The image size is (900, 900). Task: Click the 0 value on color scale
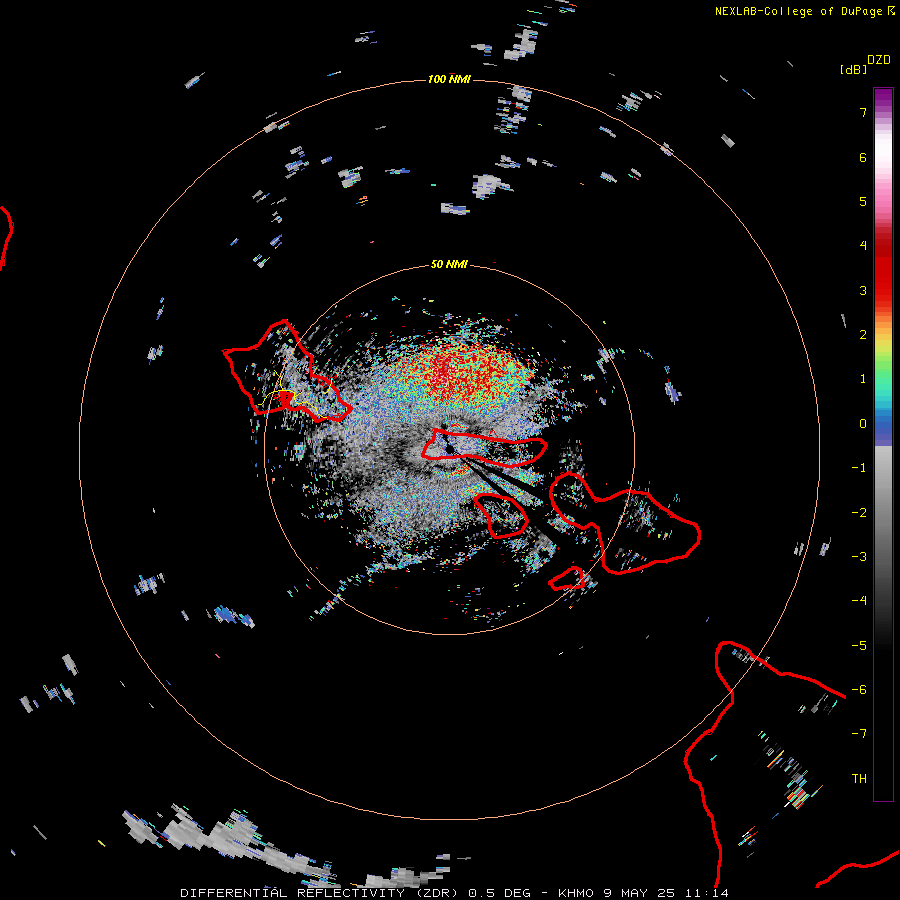pos(863,424)
